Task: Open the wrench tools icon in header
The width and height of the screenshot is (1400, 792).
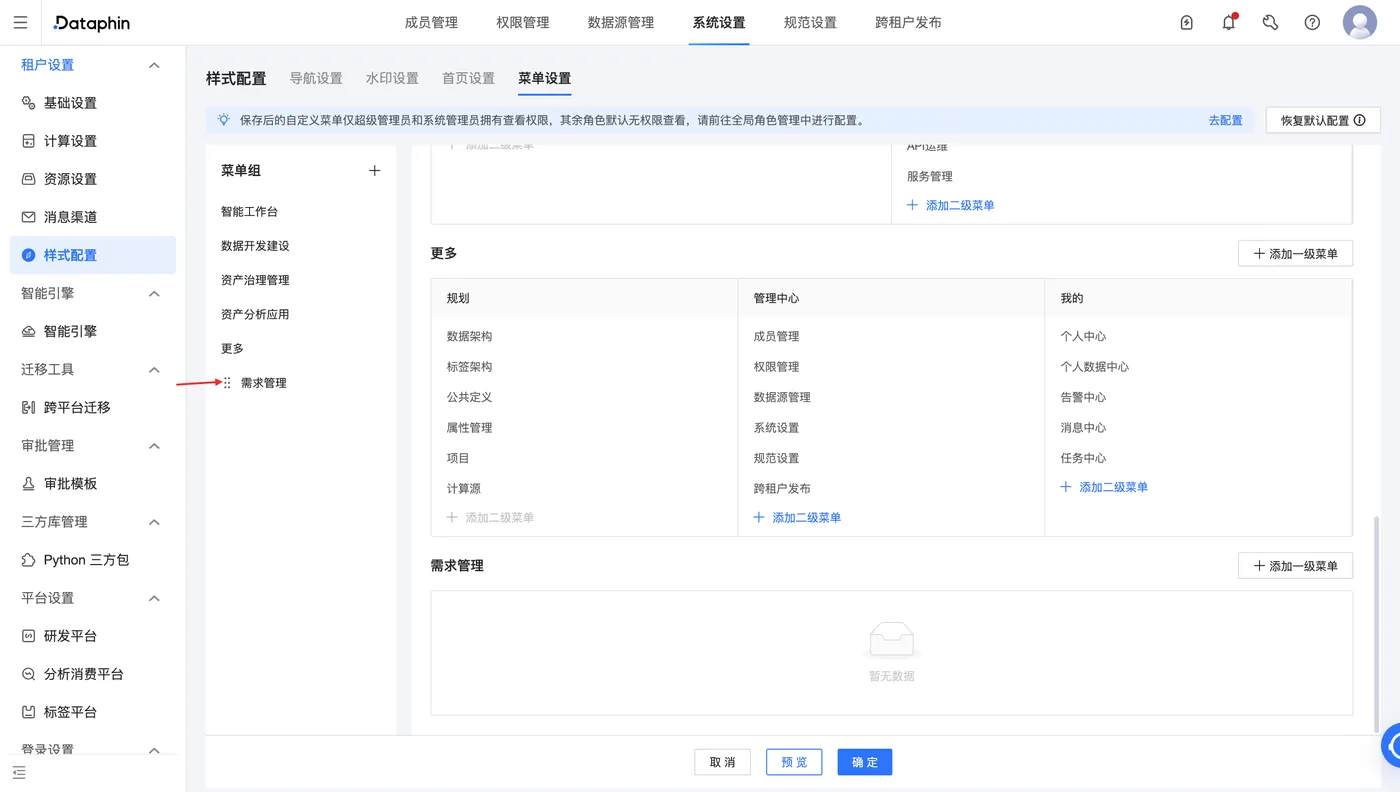Action: click(x=1270, y=23)
